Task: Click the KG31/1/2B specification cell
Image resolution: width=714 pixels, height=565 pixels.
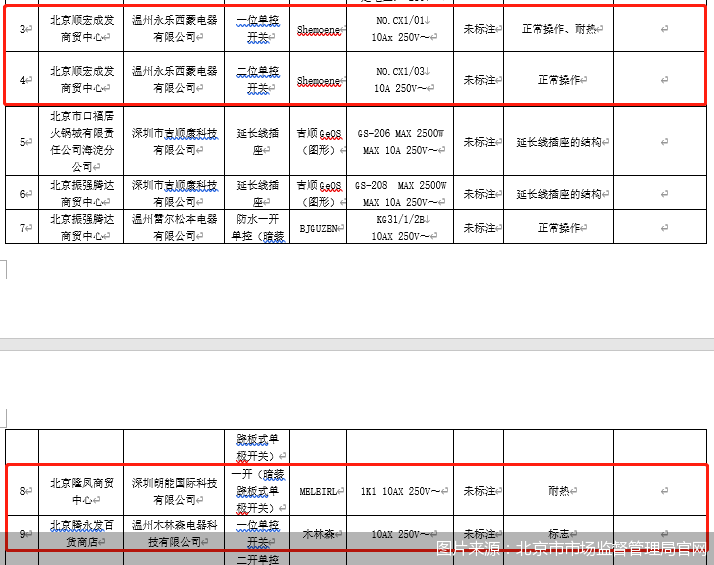Action: pos(399,227)
